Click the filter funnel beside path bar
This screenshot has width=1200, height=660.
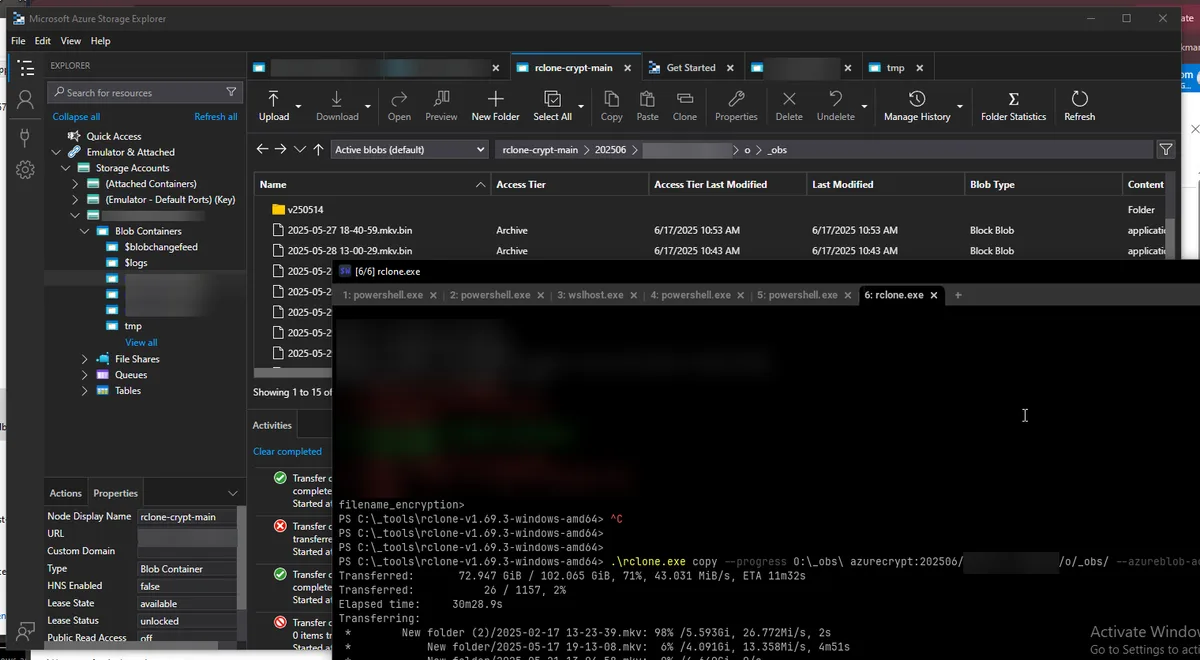[1166, 150]
